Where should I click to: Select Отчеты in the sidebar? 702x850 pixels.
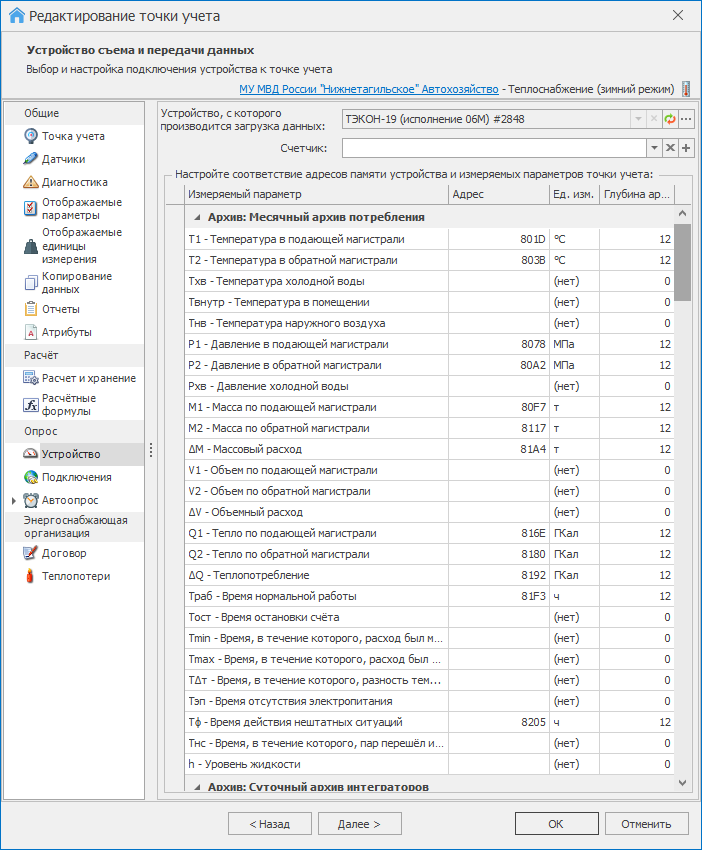pyautogui.click(x=61, y=309)
